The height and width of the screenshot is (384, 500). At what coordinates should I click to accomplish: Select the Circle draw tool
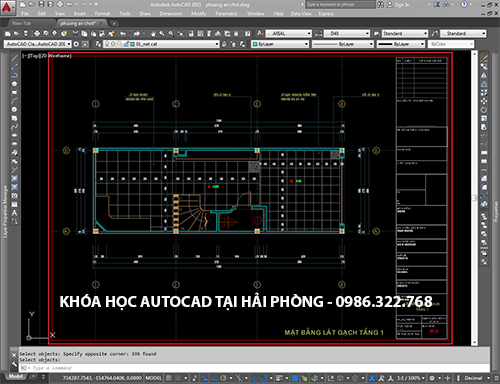click(x=14, y=110)
